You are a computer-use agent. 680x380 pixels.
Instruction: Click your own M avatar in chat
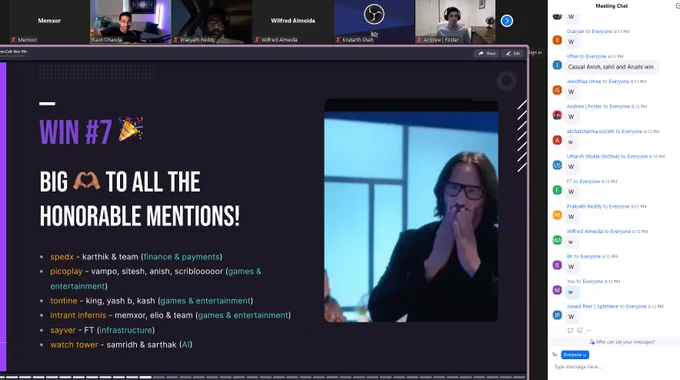click(557, 290)
